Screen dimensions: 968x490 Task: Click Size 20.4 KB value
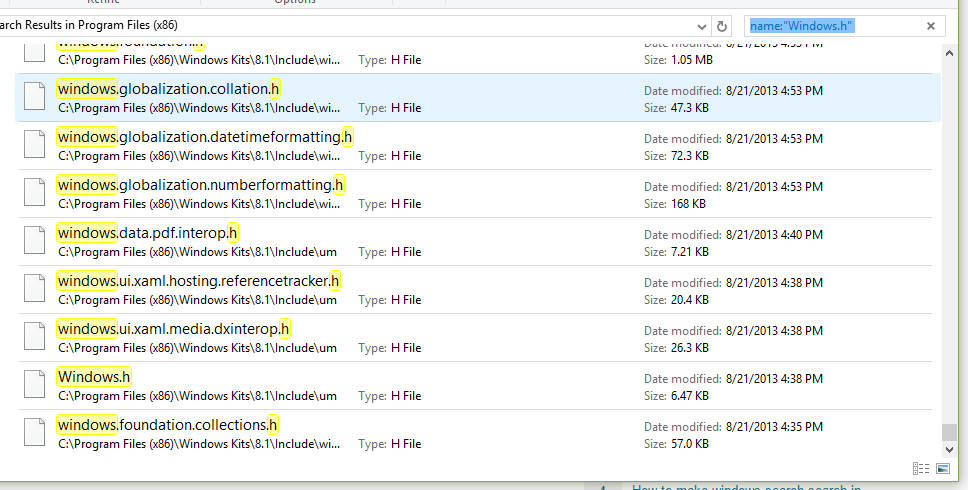tap(690, 300)
